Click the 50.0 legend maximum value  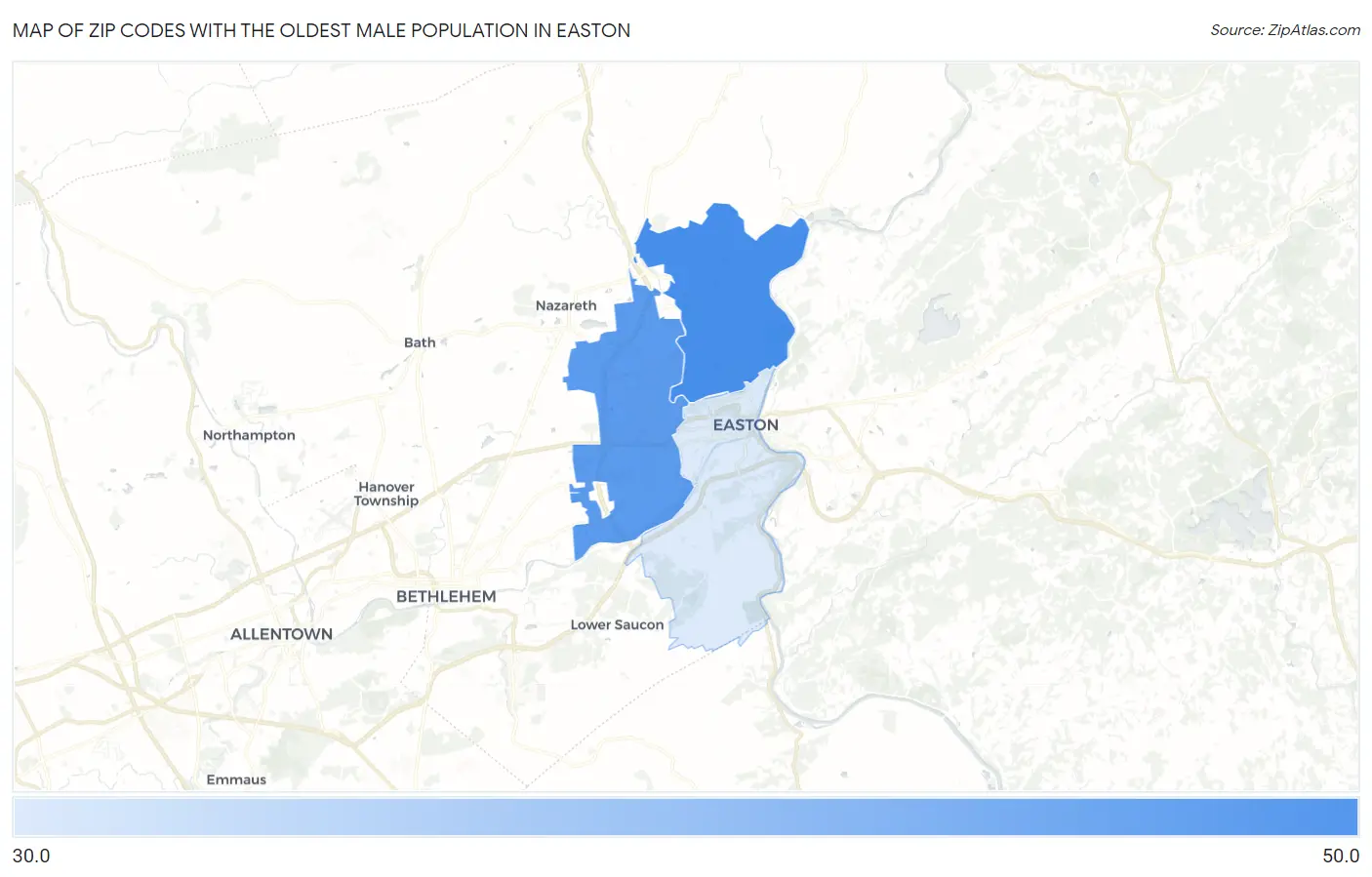[x=1341, y=856]
